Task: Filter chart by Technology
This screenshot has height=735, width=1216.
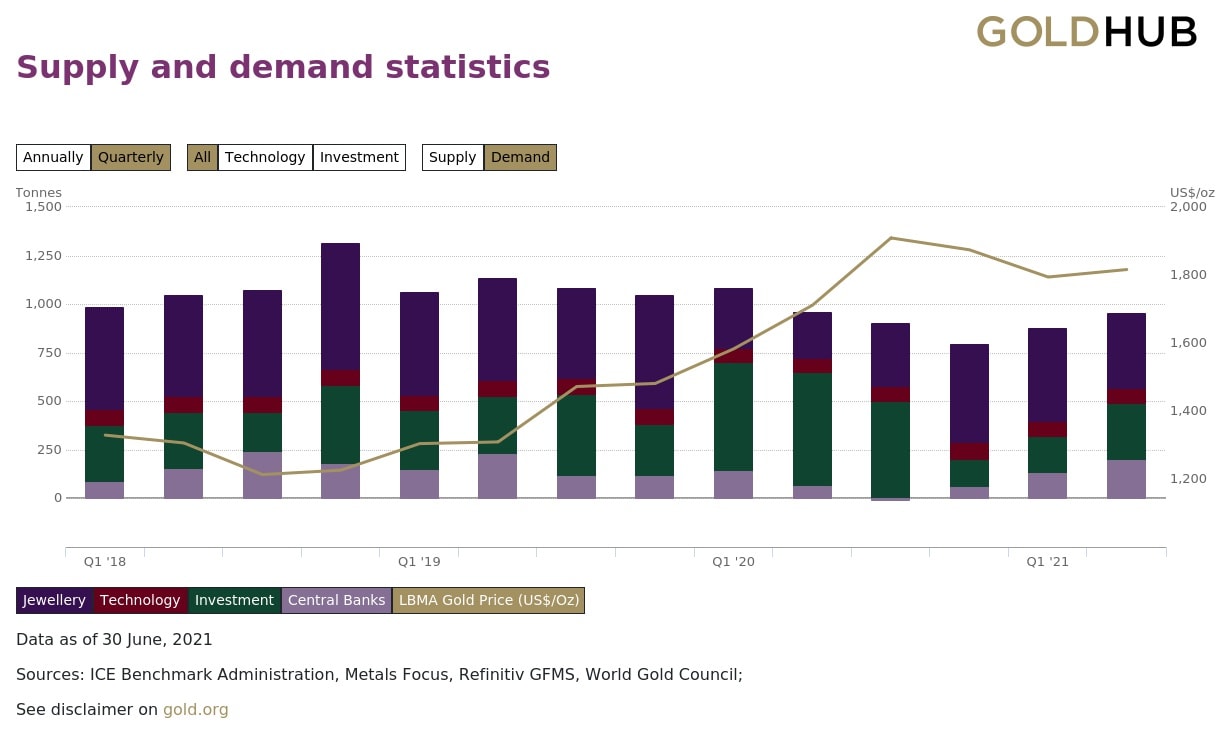Action: pyautogui.click(x=265, y=157)
